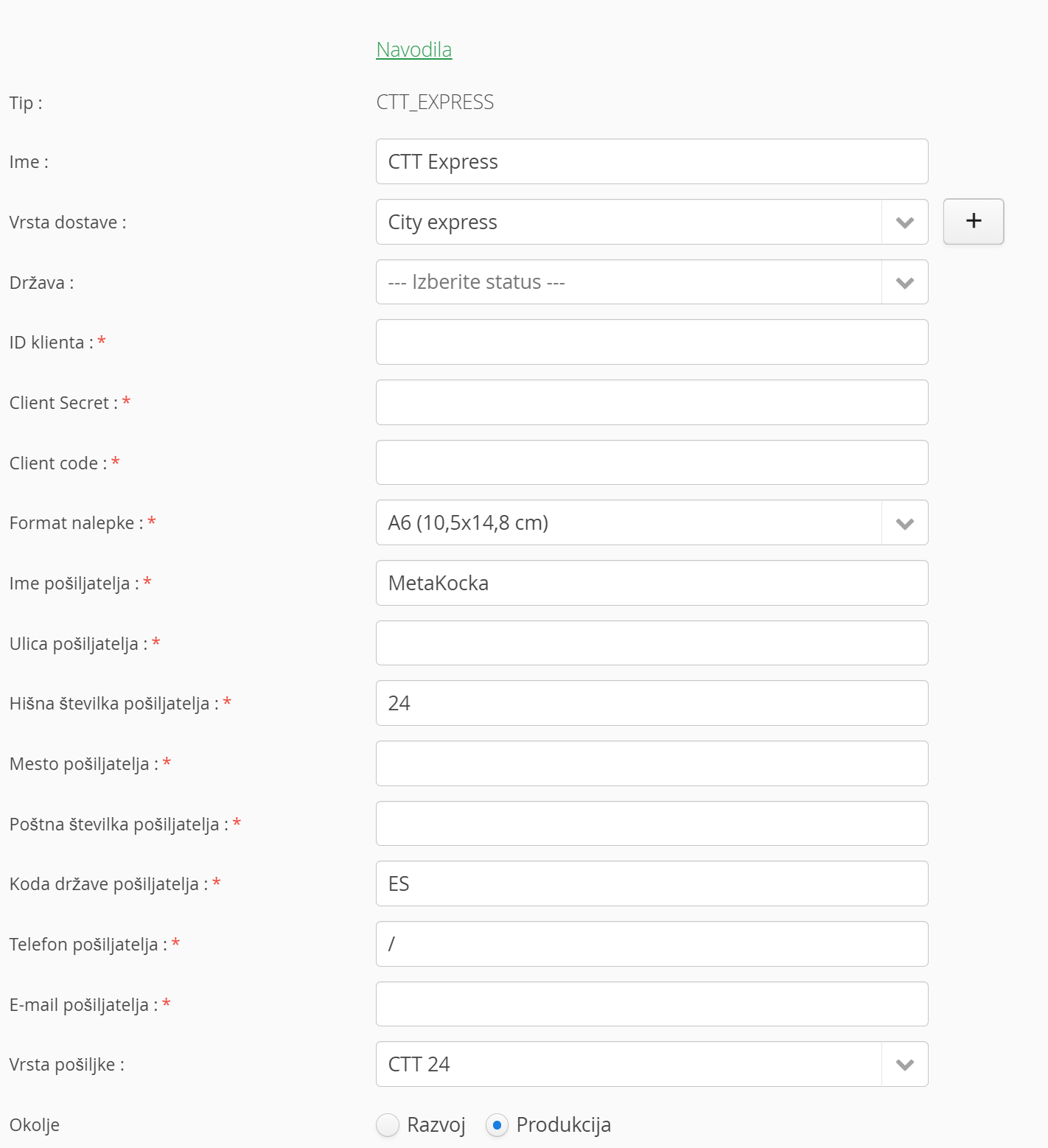Click into the Client code field
Screen dimensions: 1048x1148
point(651,463)
